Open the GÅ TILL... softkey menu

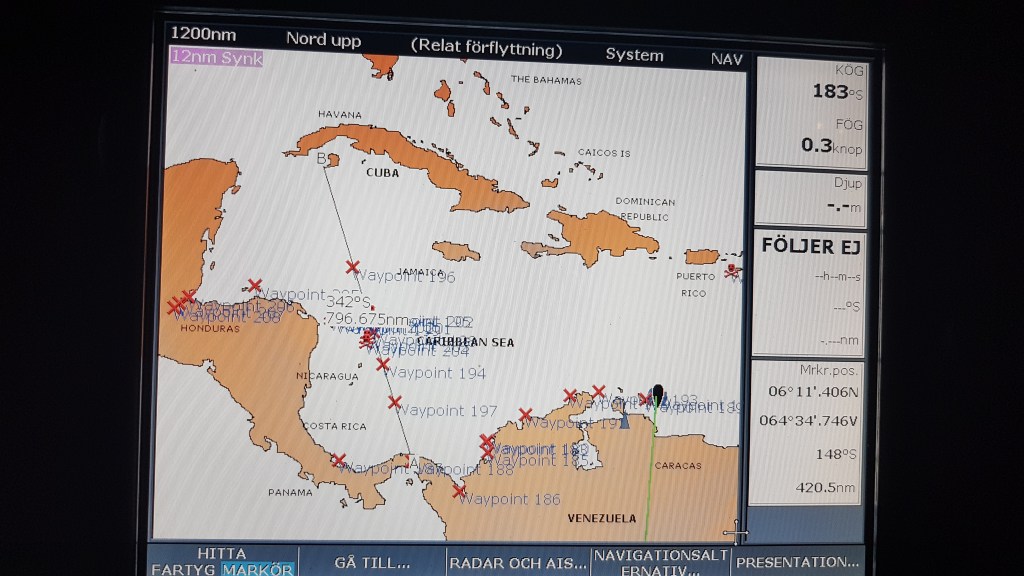(372, 562)
